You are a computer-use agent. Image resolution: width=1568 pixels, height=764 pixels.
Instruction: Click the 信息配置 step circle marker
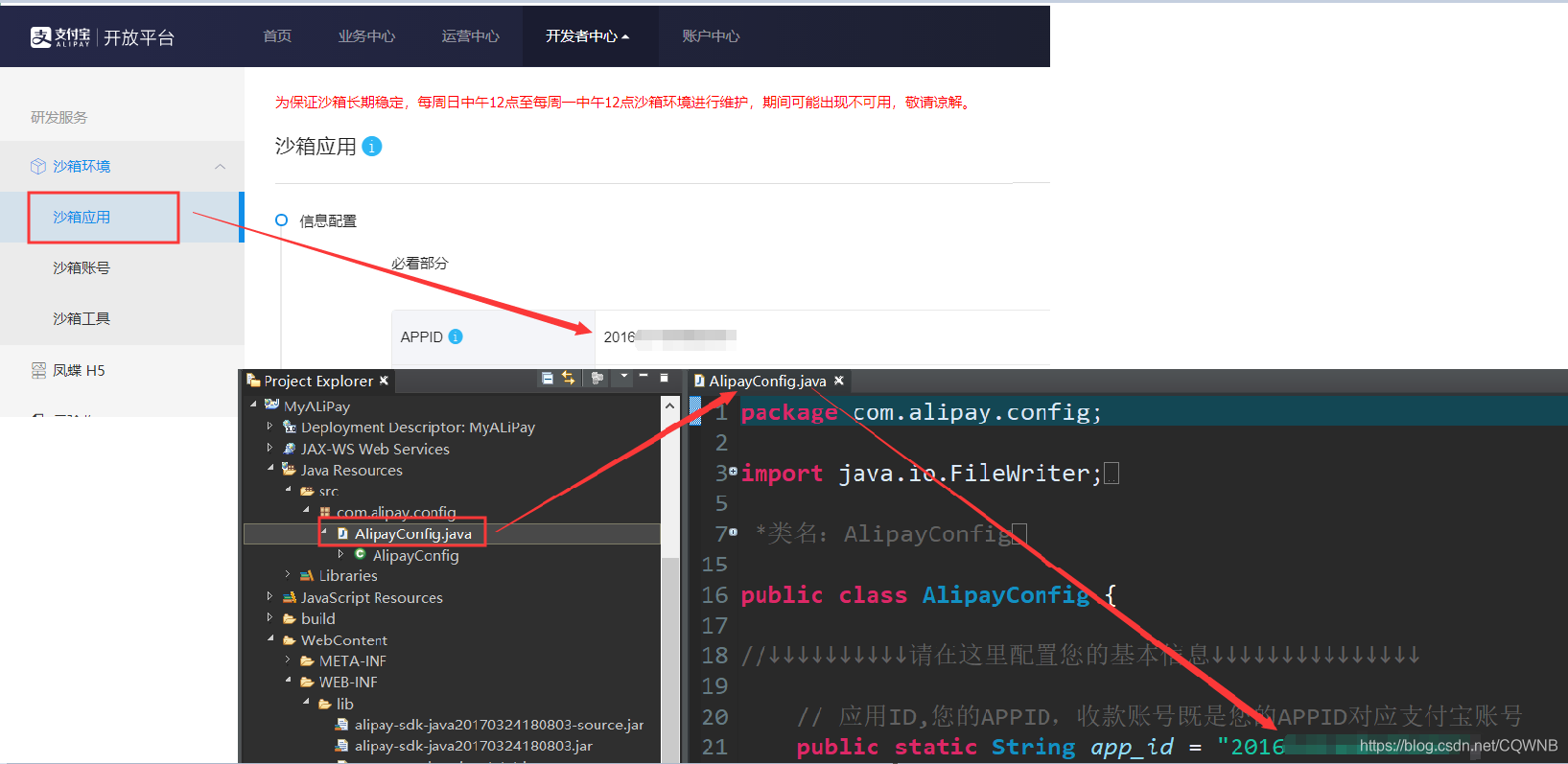[x=281, y=220]
